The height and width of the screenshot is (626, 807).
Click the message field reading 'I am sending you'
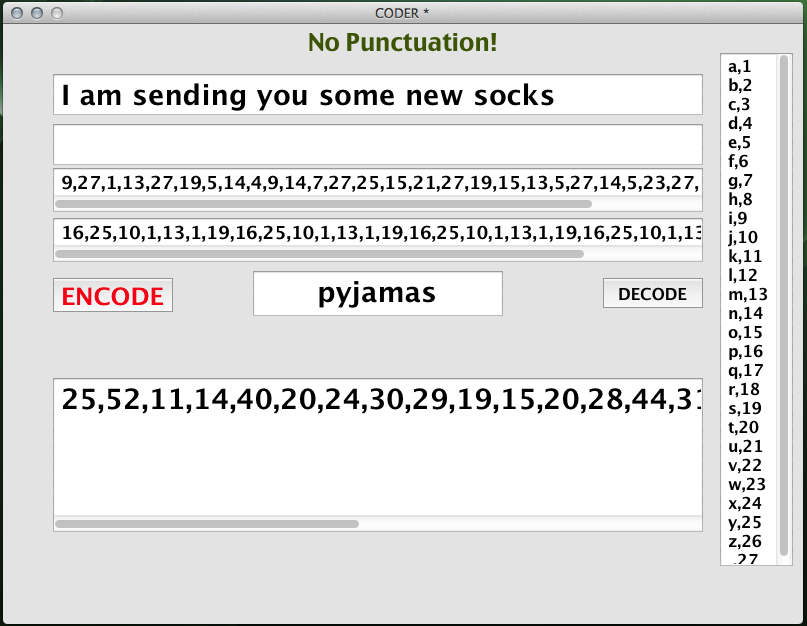[377, 95]
